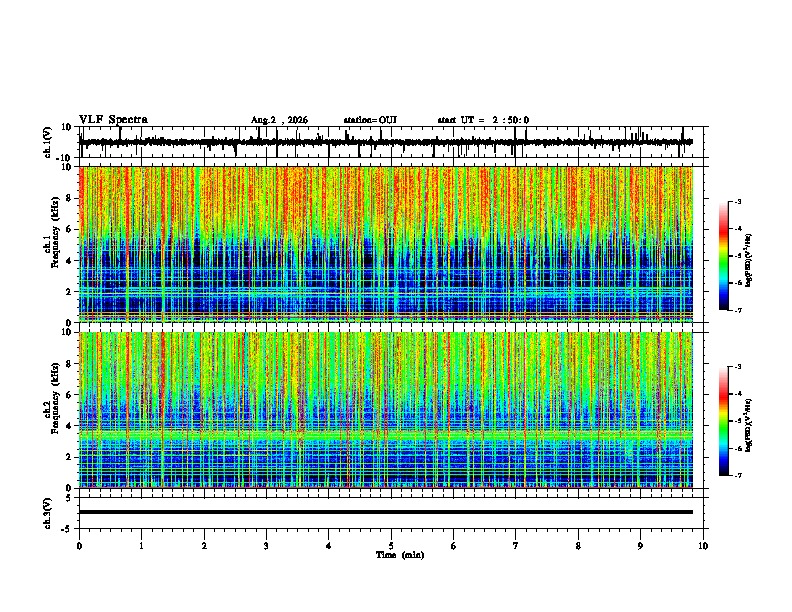Click the flat ch.3 voltage trace line

(386, 512)
